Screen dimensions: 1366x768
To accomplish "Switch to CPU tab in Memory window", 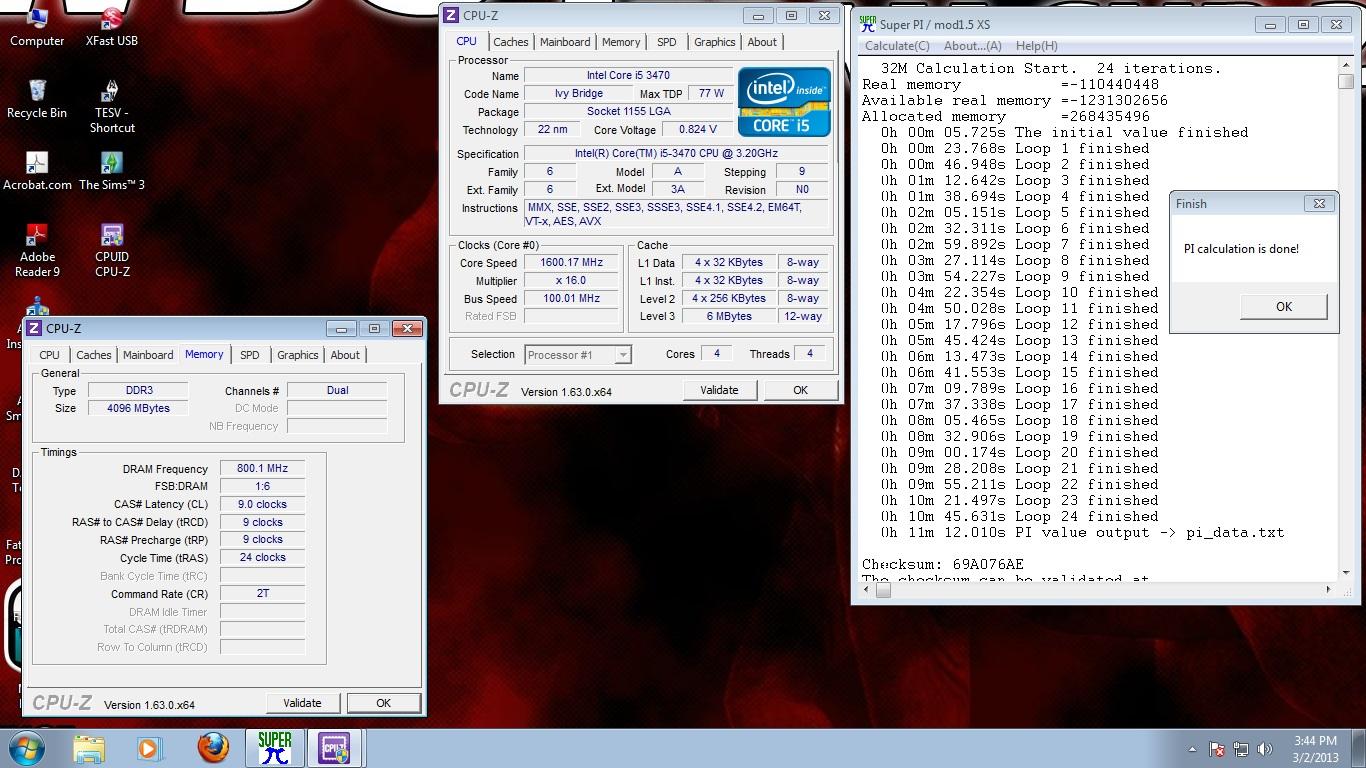I will click(49, 355).
